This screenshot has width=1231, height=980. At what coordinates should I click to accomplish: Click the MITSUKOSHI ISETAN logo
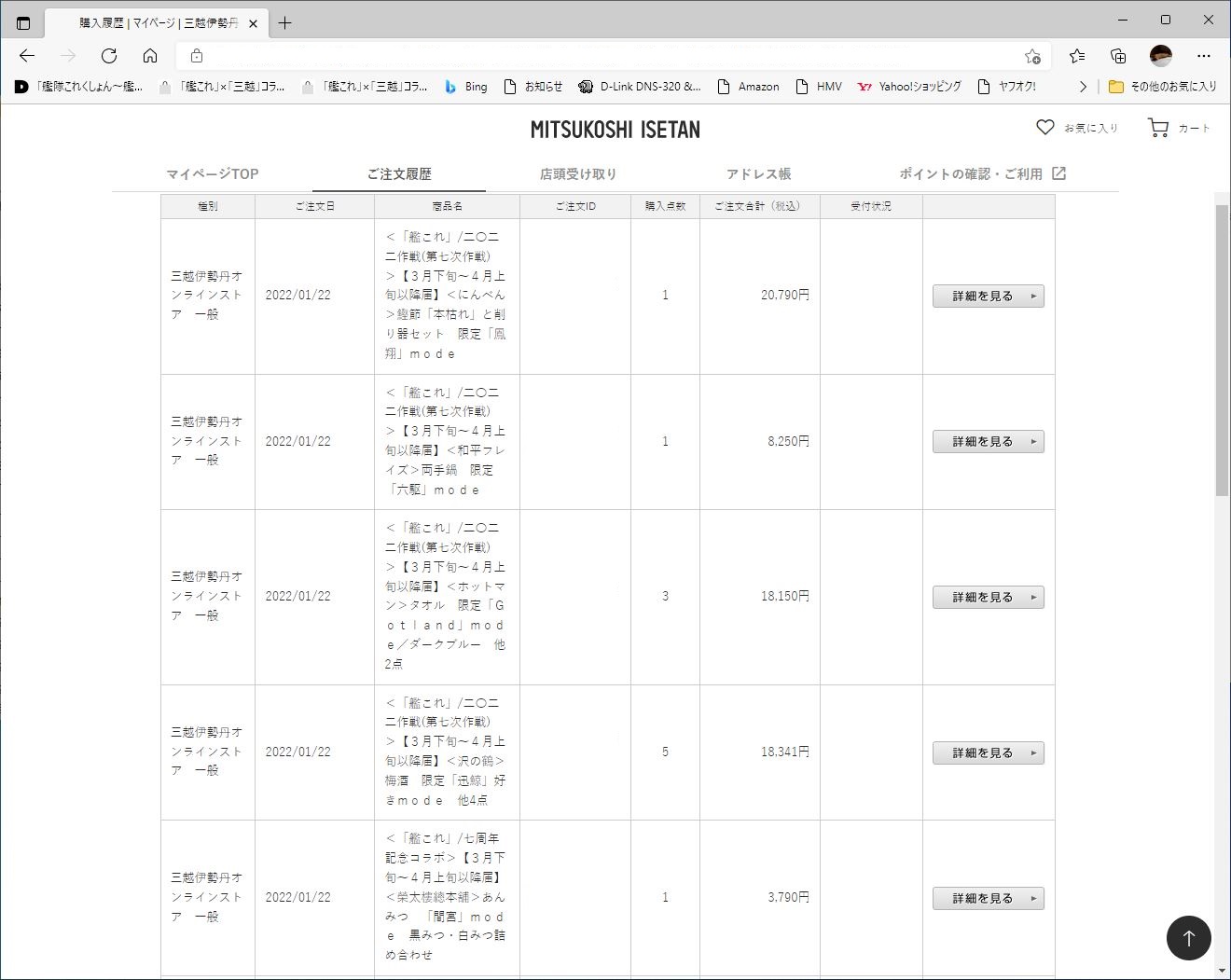coord(615,130)
